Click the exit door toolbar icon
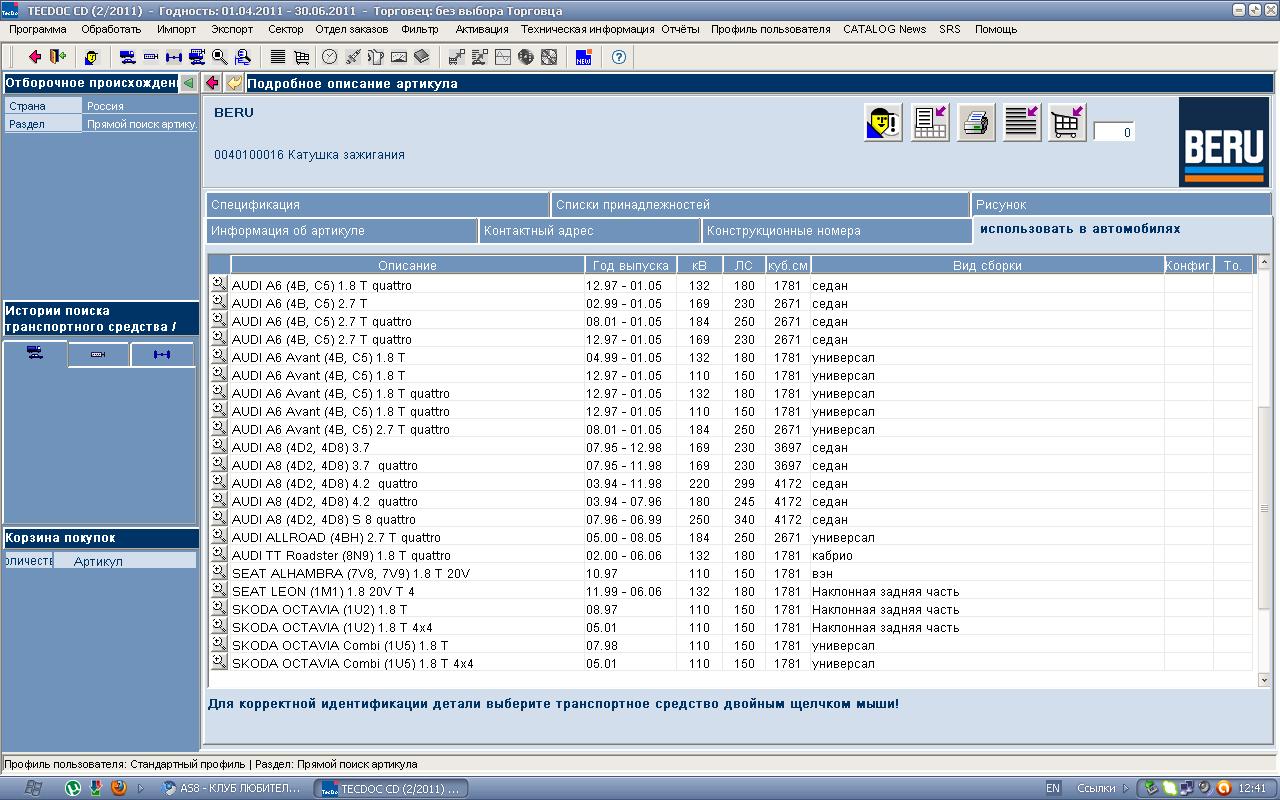Screen dimensions: 1280x800 pyautogui.click(x=57, y=57)
